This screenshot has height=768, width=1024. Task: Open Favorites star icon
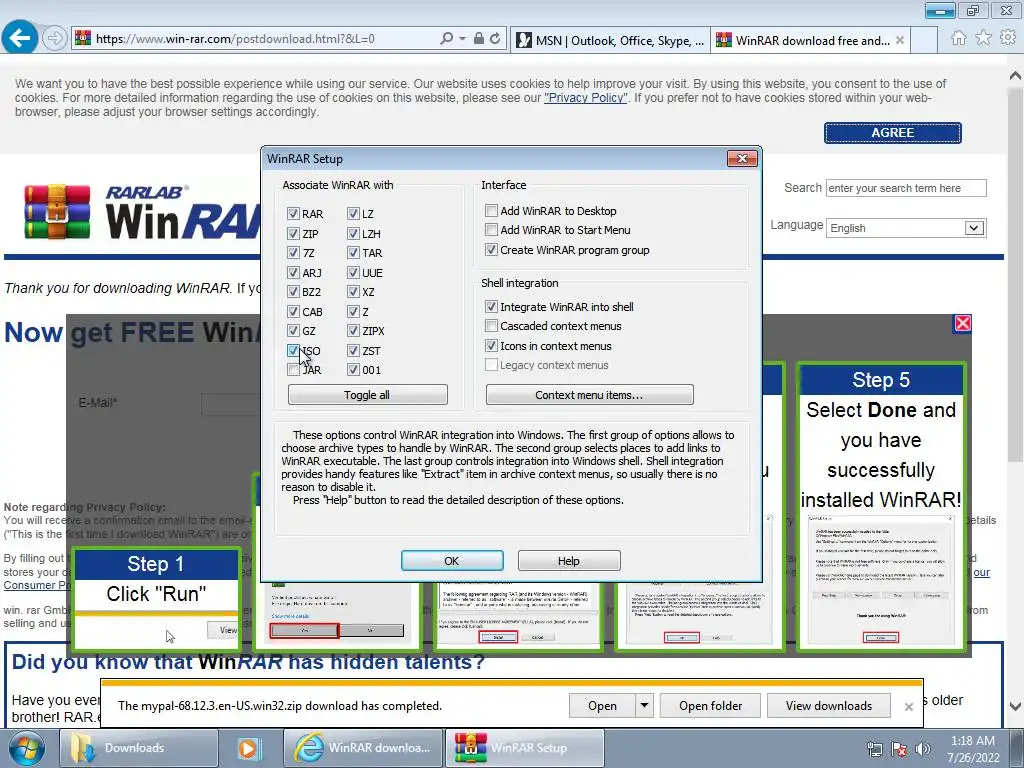pyautogui.click(x=984, y=38)
